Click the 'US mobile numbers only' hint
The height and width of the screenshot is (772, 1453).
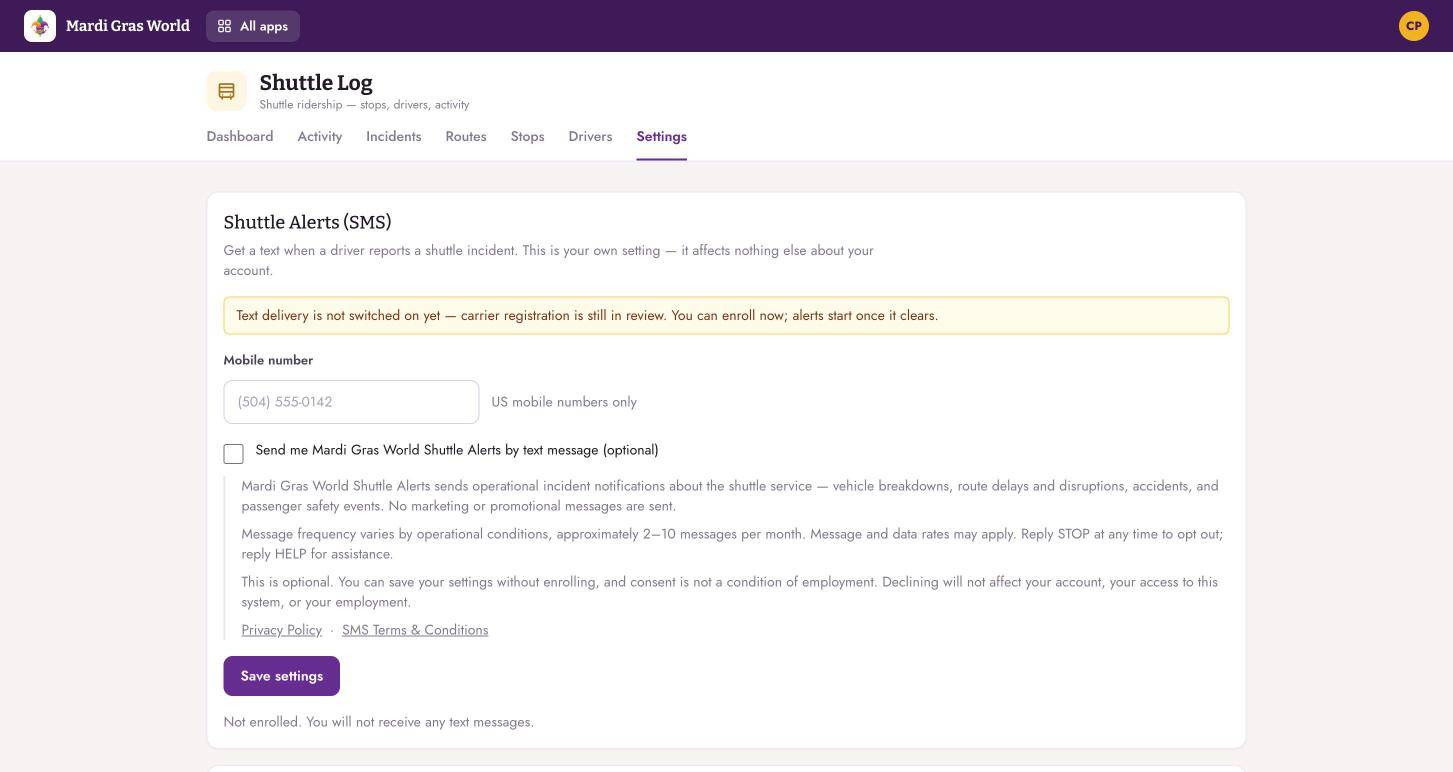(564, 402)
